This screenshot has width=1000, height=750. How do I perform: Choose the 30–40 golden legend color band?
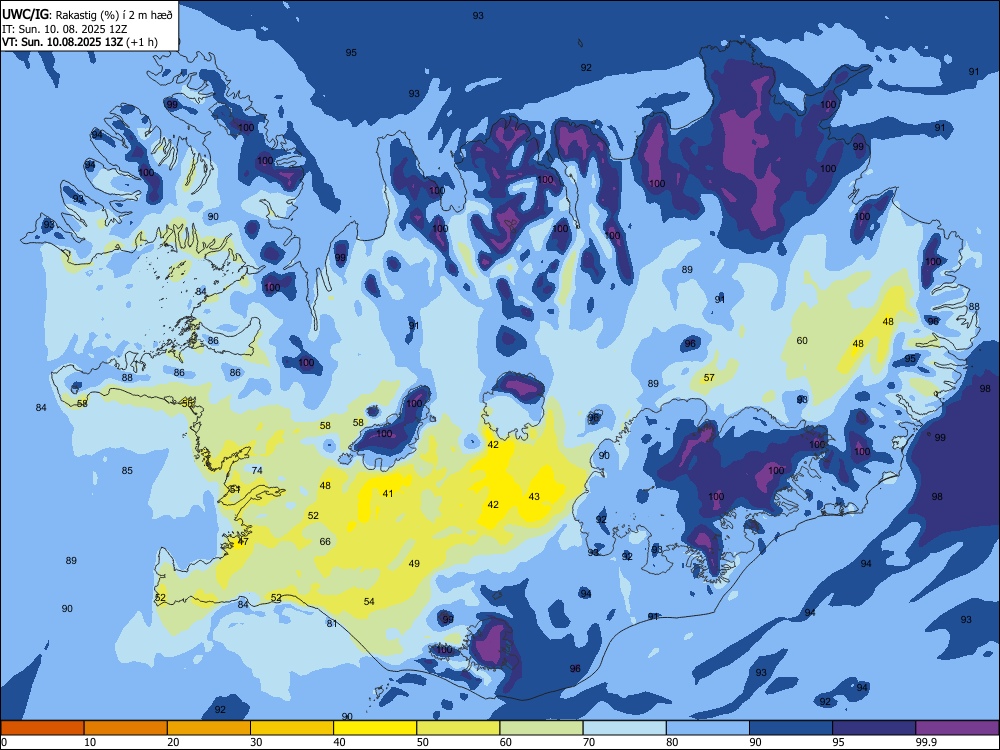point(292,728)
